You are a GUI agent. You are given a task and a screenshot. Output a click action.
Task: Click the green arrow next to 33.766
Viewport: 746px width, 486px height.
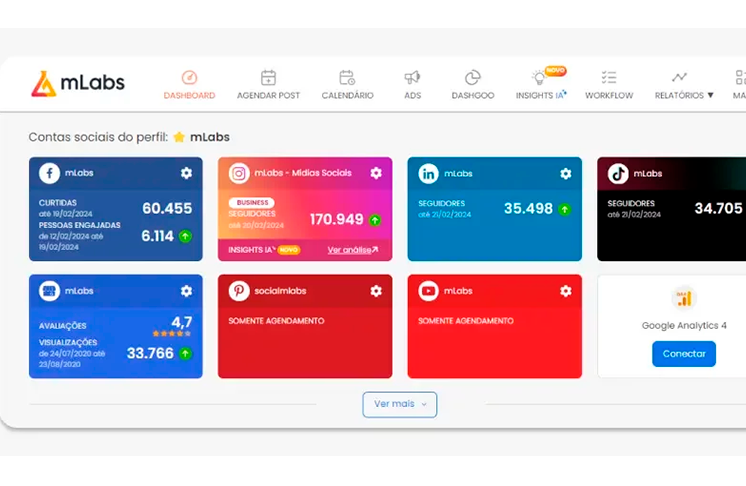click(x=186, y=353)
